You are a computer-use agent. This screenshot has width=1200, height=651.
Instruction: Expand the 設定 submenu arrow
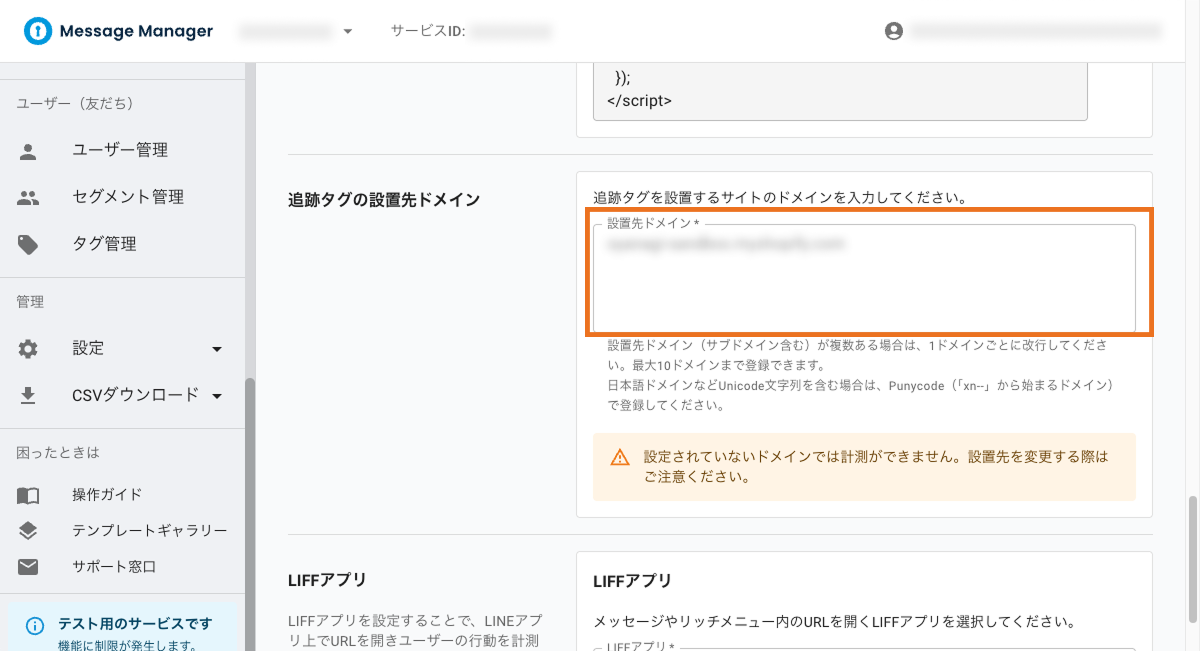(217, 349)
